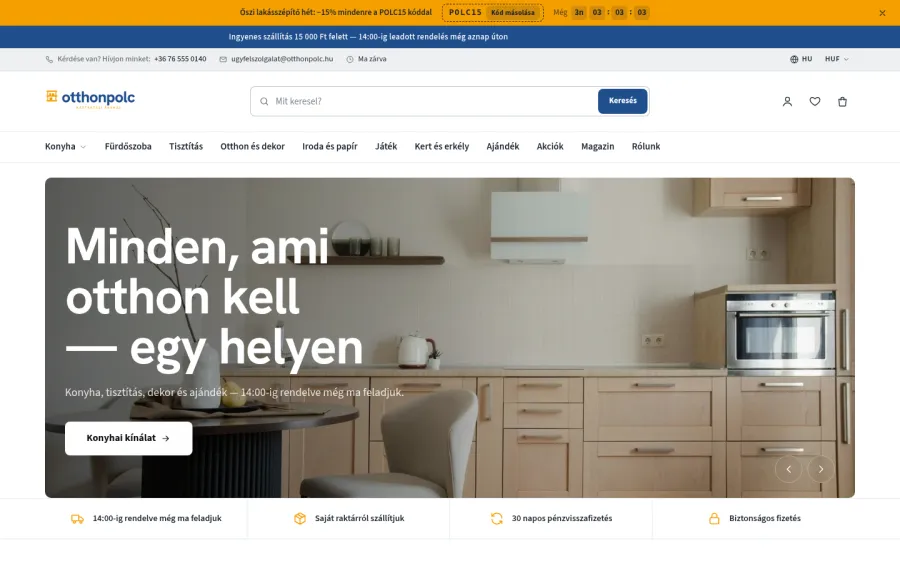Click the blue free shipping notice text
Viewport: 900px width, 563px height.
click(x=368, y=37)
